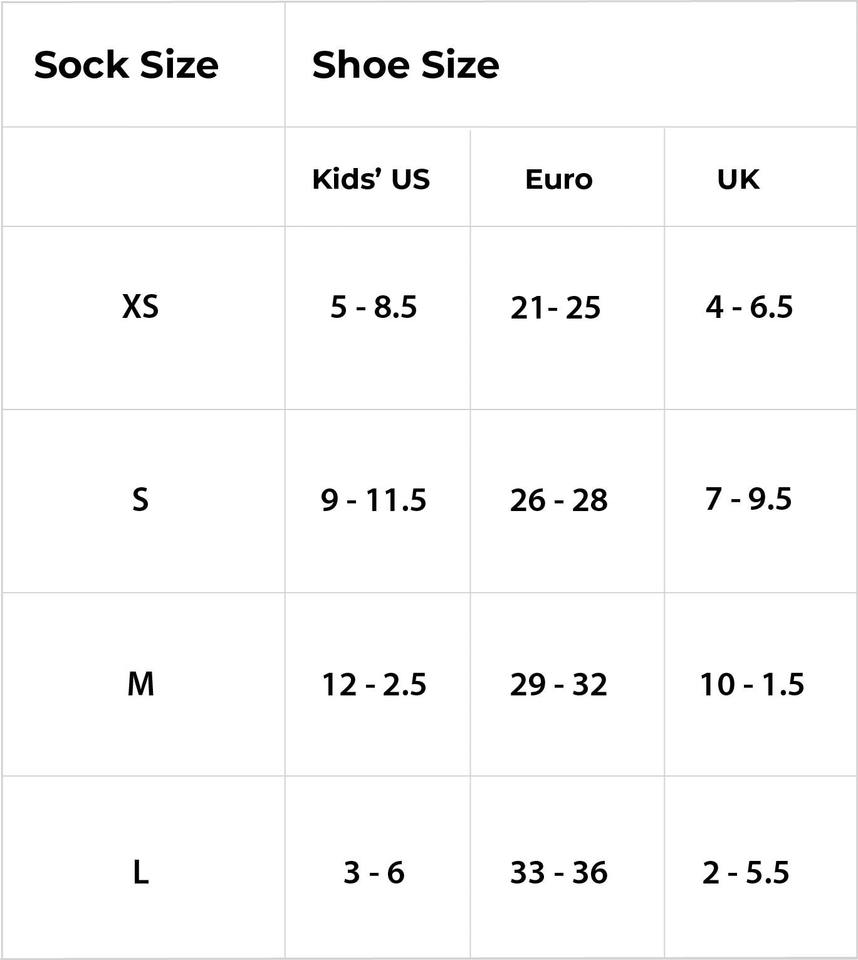Click the 4 - 6.5 UK cell

pos(749,306)
